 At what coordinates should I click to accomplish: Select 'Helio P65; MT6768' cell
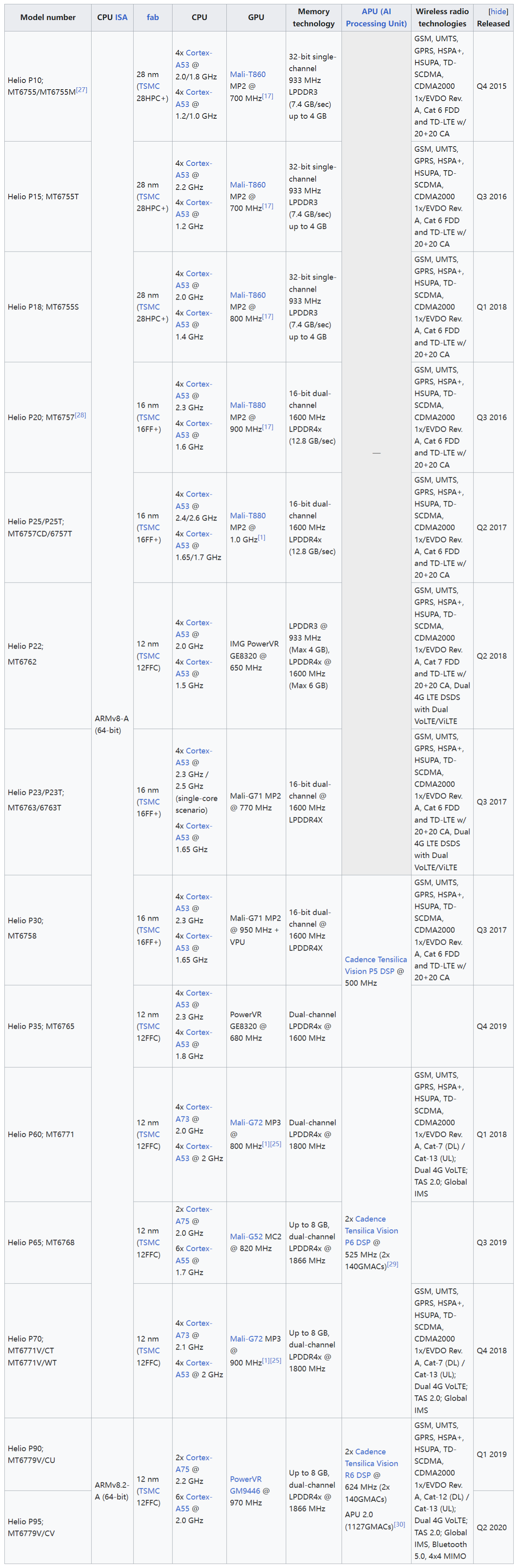pyautogui.click(x=48, y=1243)
